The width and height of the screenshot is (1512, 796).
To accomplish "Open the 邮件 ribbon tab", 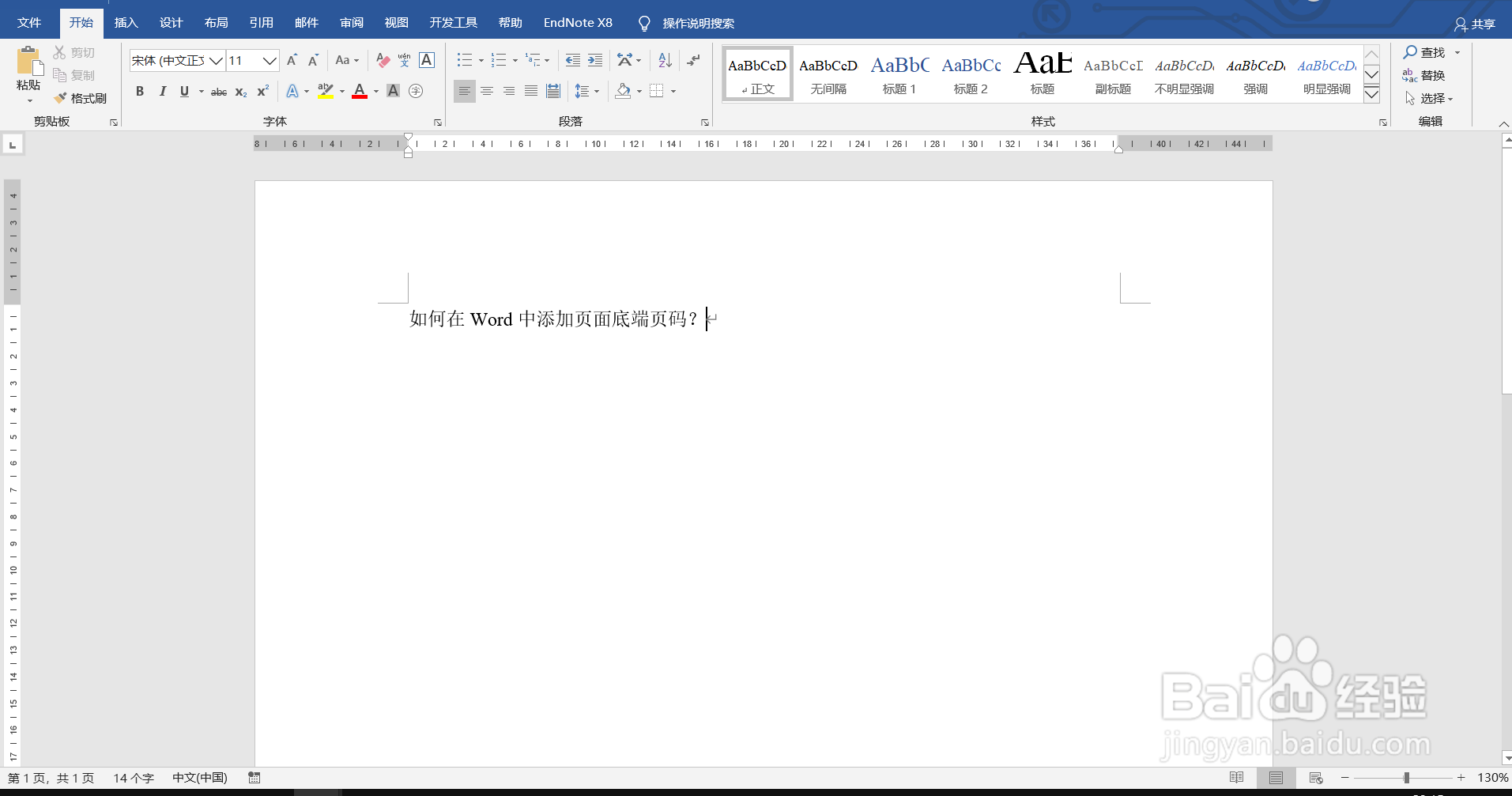I will point(306,22).
